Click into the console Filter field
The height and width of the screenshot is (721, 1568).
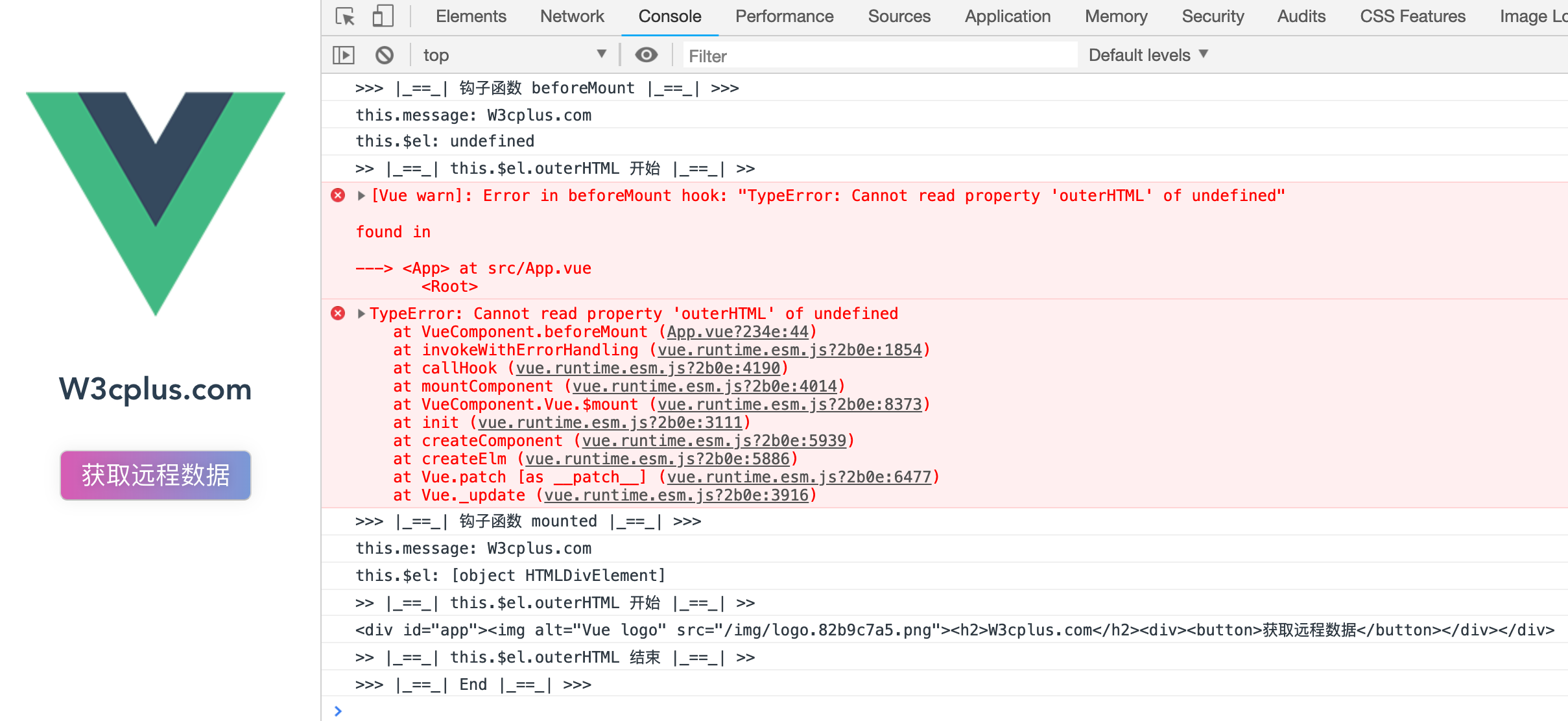881,56
